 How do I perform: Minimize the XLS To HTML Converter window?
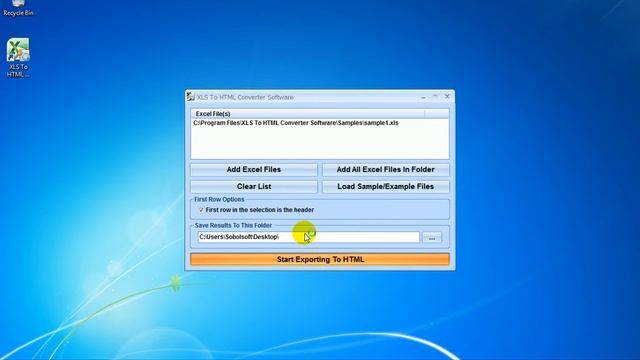pyautogui.click(x=423, y=97)
